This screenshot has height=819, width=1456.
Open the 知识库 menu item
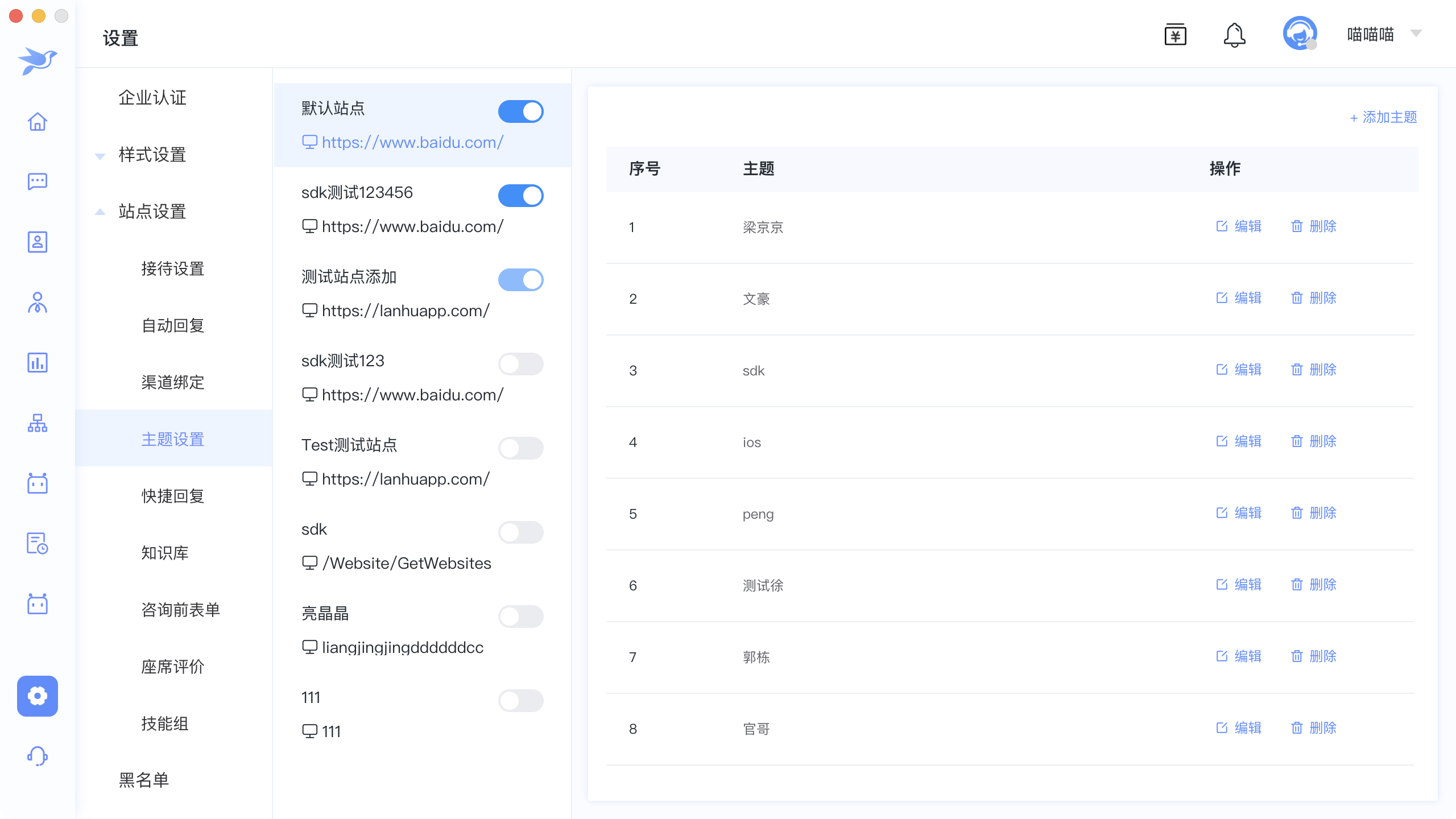tap(164, 553)
